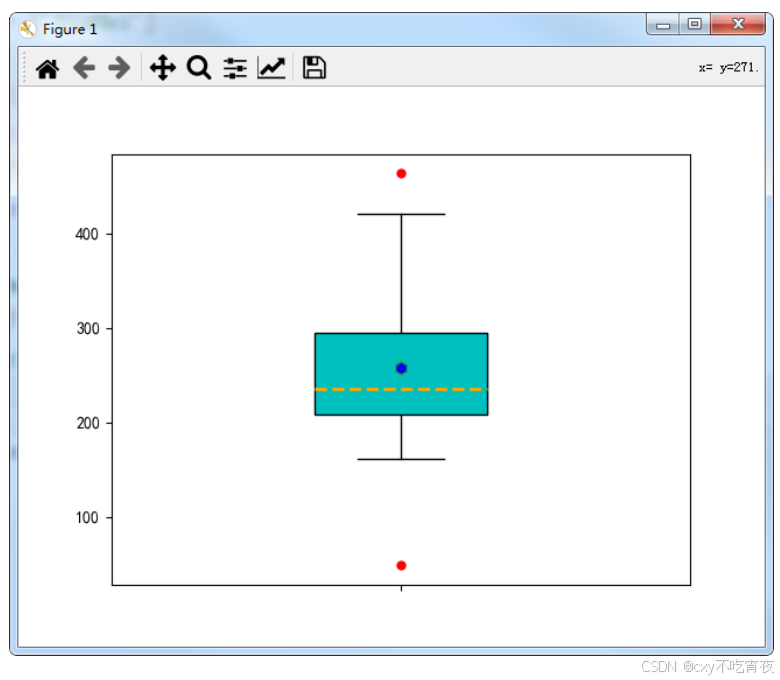Image resolution: width=780 pixels, height=680 pixels.
Task: Click the matplotlib icon in the title bar
Action: pyautogui.click(x=27, y=29)
